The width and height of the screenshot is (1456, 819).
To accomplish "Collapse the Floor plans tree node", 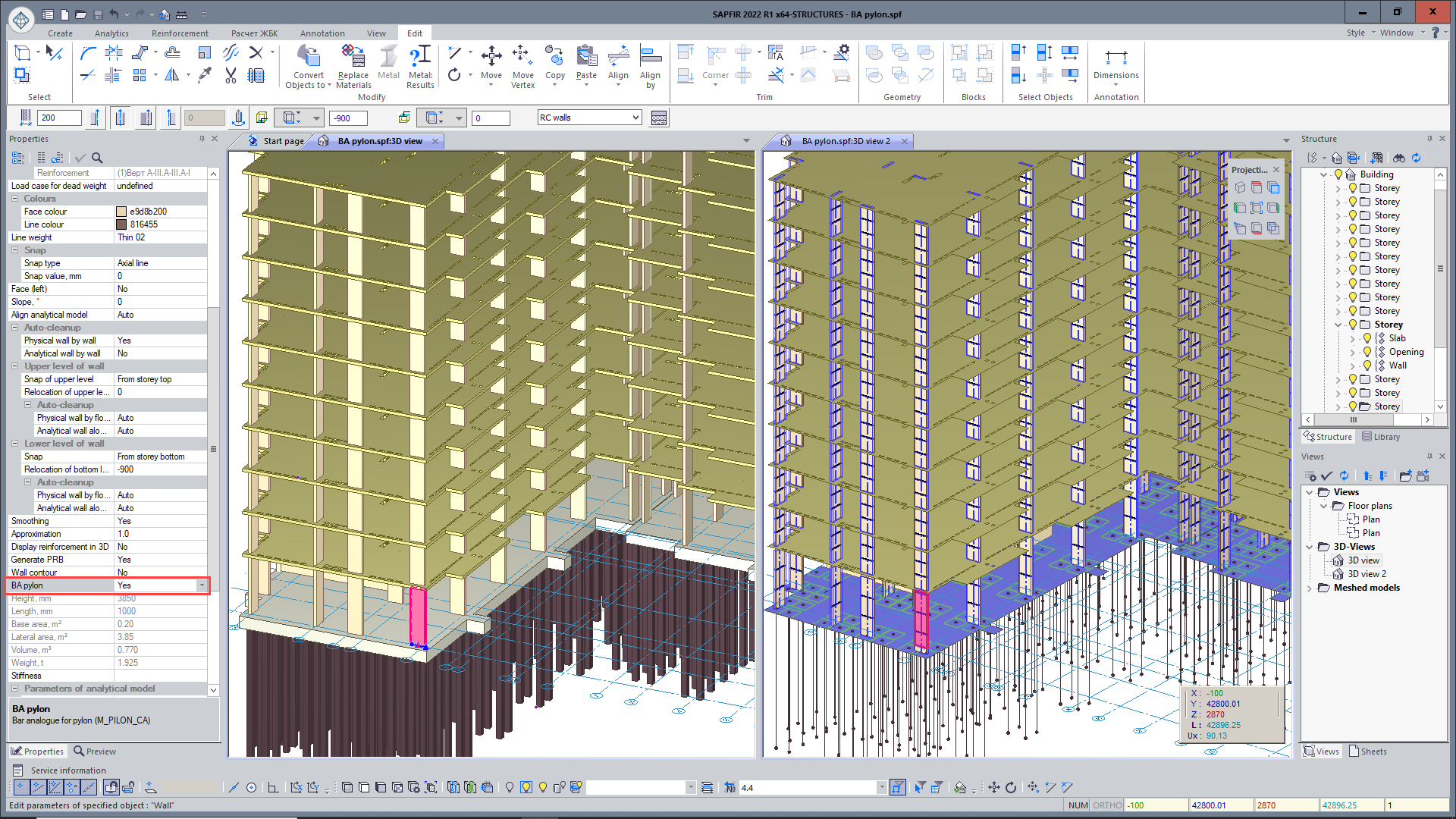I will click(1324, 506).
